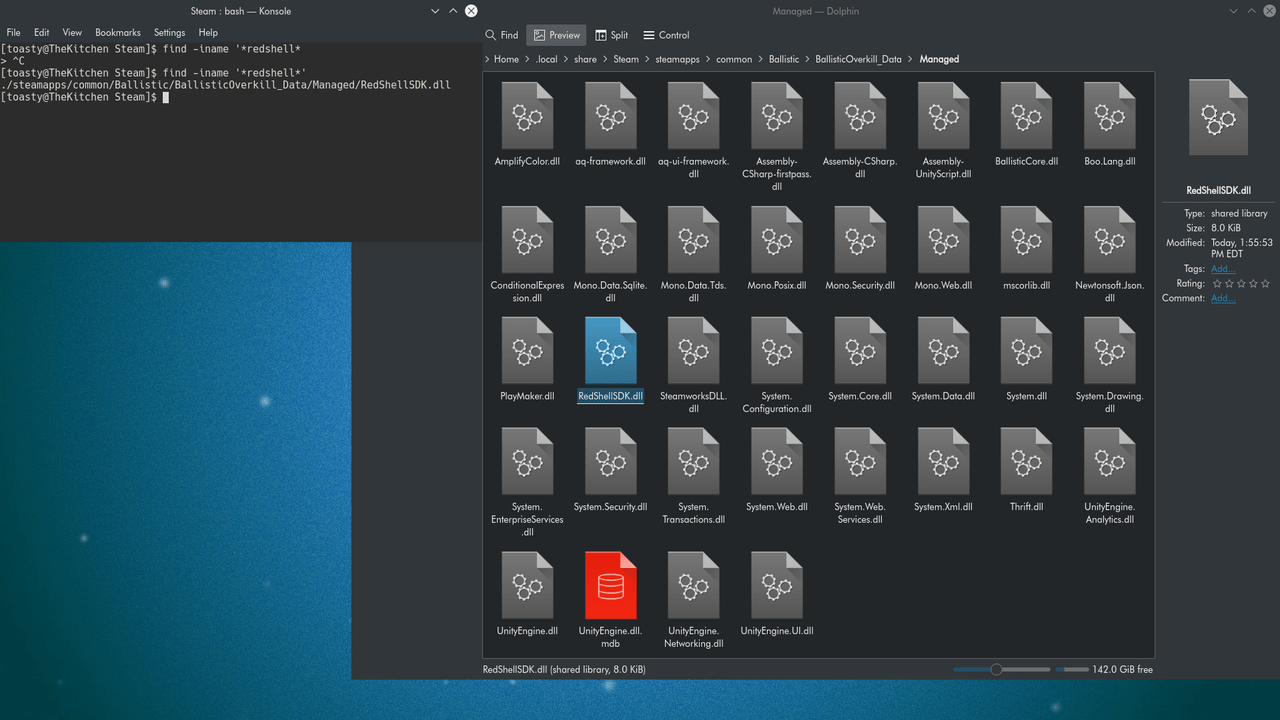This screenshot has width=1280, height=720.
Task: Open the breadcrumb arrow after steamapps
Action: [706, 59]
